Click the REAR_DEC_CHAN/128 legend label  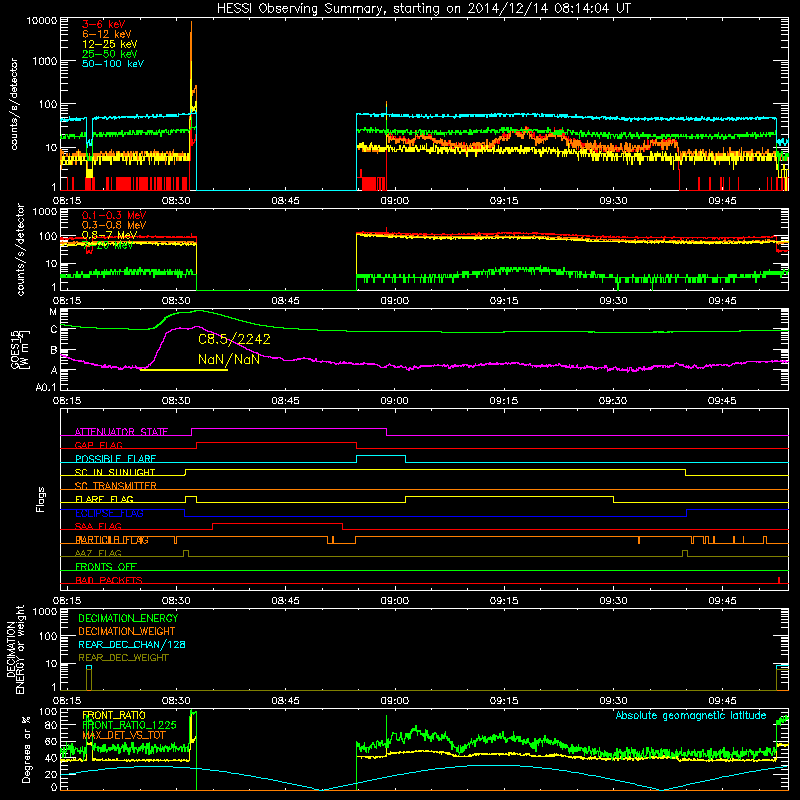click(132, 644)
